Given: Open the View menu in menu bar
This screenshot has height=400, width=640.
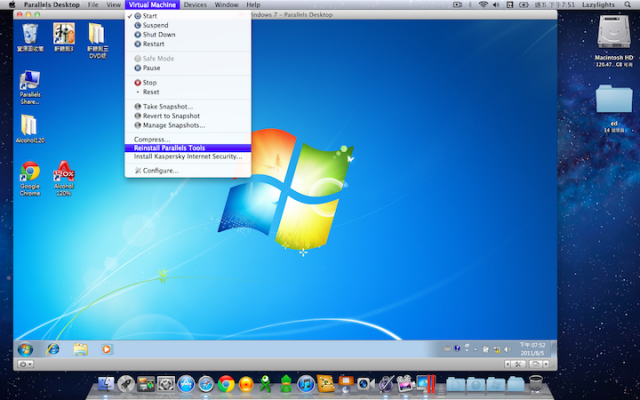Looking at the screenshot, I should (x=113, y=5).
